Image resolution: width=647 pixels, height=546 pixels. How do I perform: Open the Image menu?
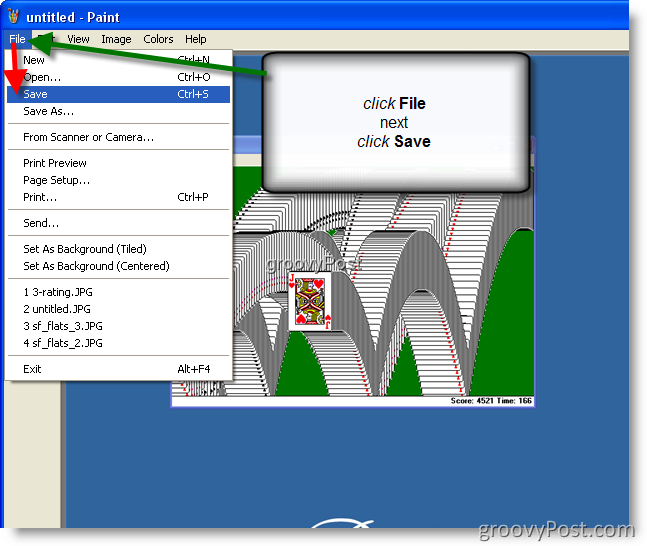[x=116, y=39]
